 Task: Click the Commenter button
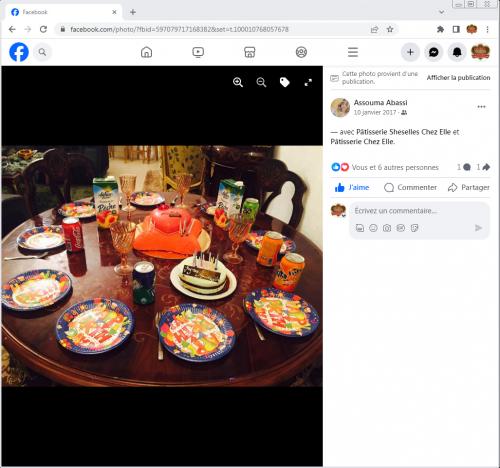click(x=410, y=188)
